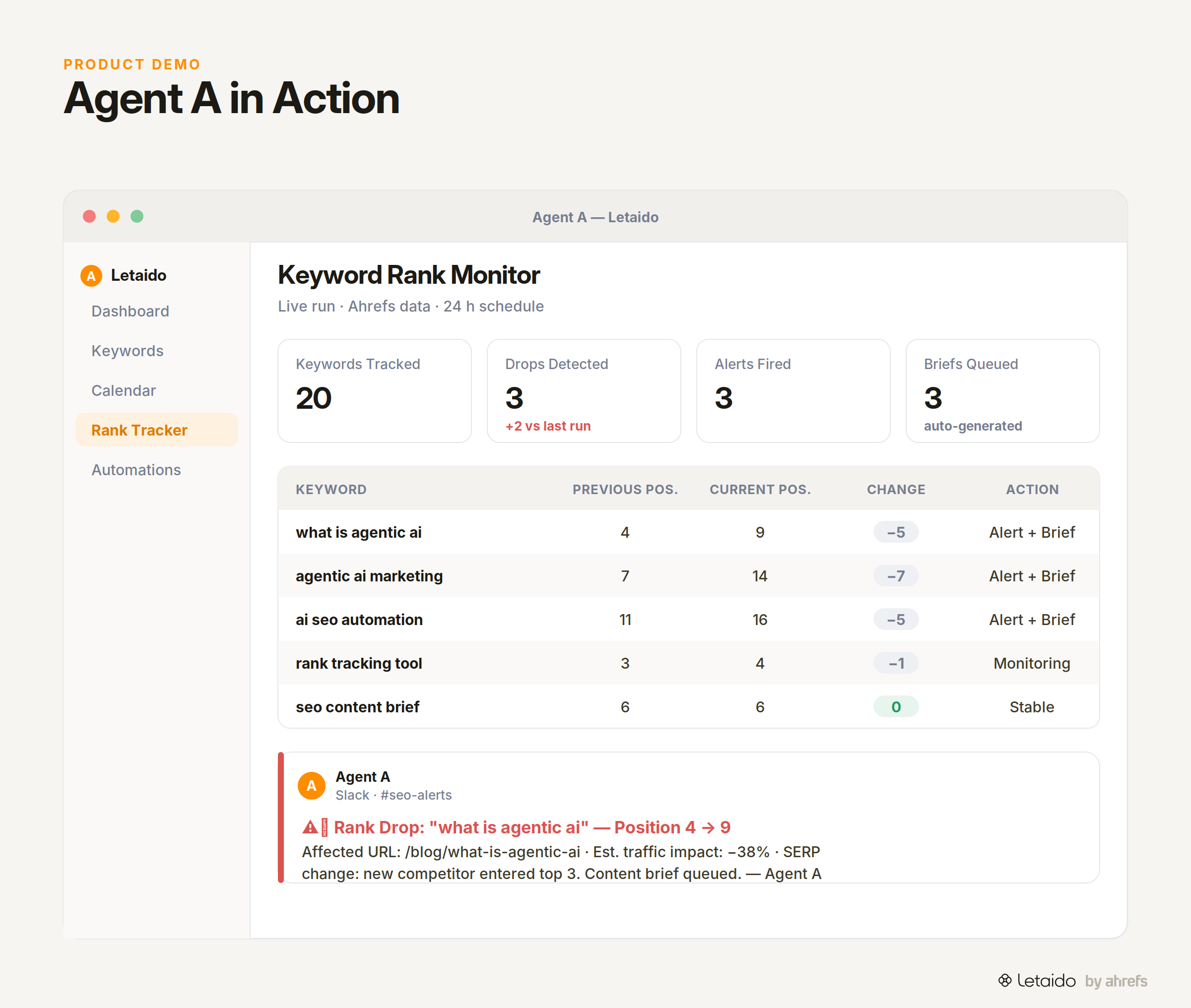The height and width of the screenshot is (1008, 1191).
Task: Click the green maximize window dot
Action: click(137, 217)
